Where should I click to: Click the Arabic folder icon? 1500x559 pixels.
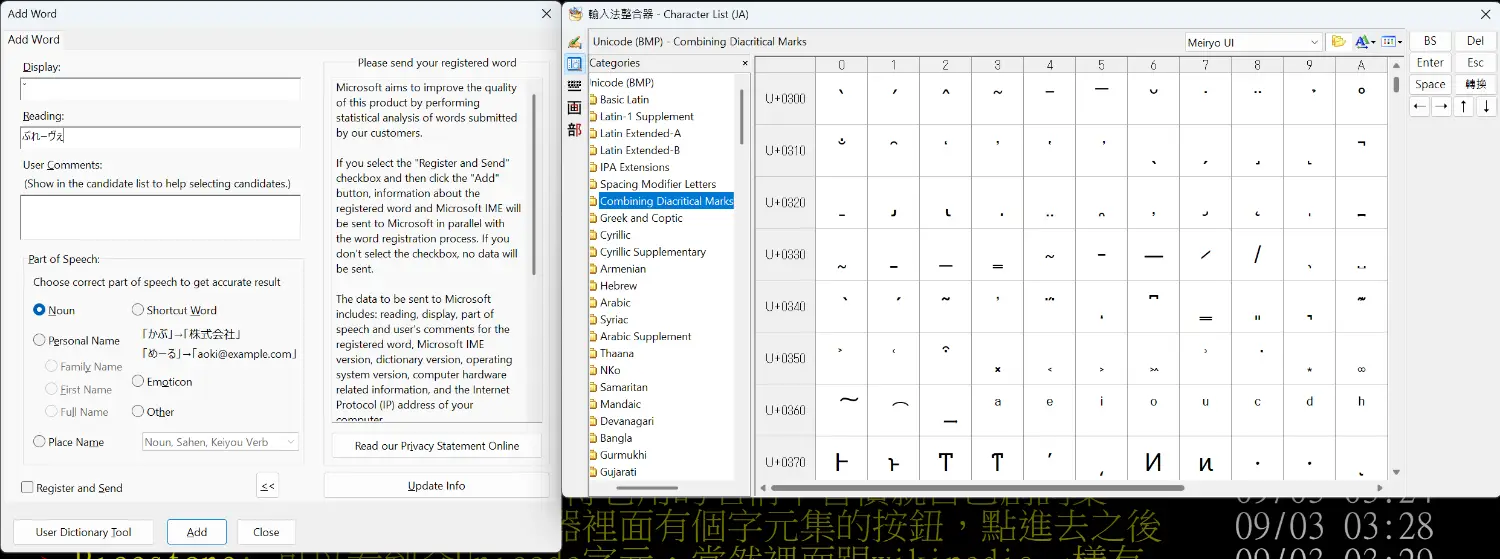pyautogui.click(x=594, y=303)
